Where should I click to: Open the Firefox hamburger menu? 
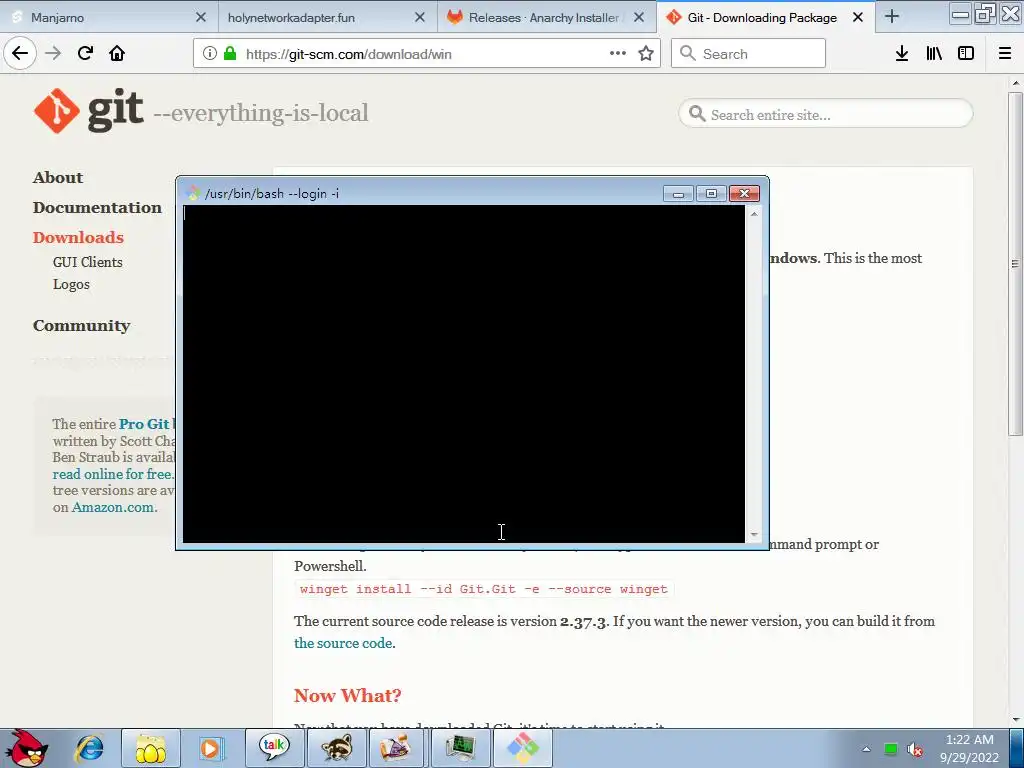pyautogui.click(x=1005, y=54)
